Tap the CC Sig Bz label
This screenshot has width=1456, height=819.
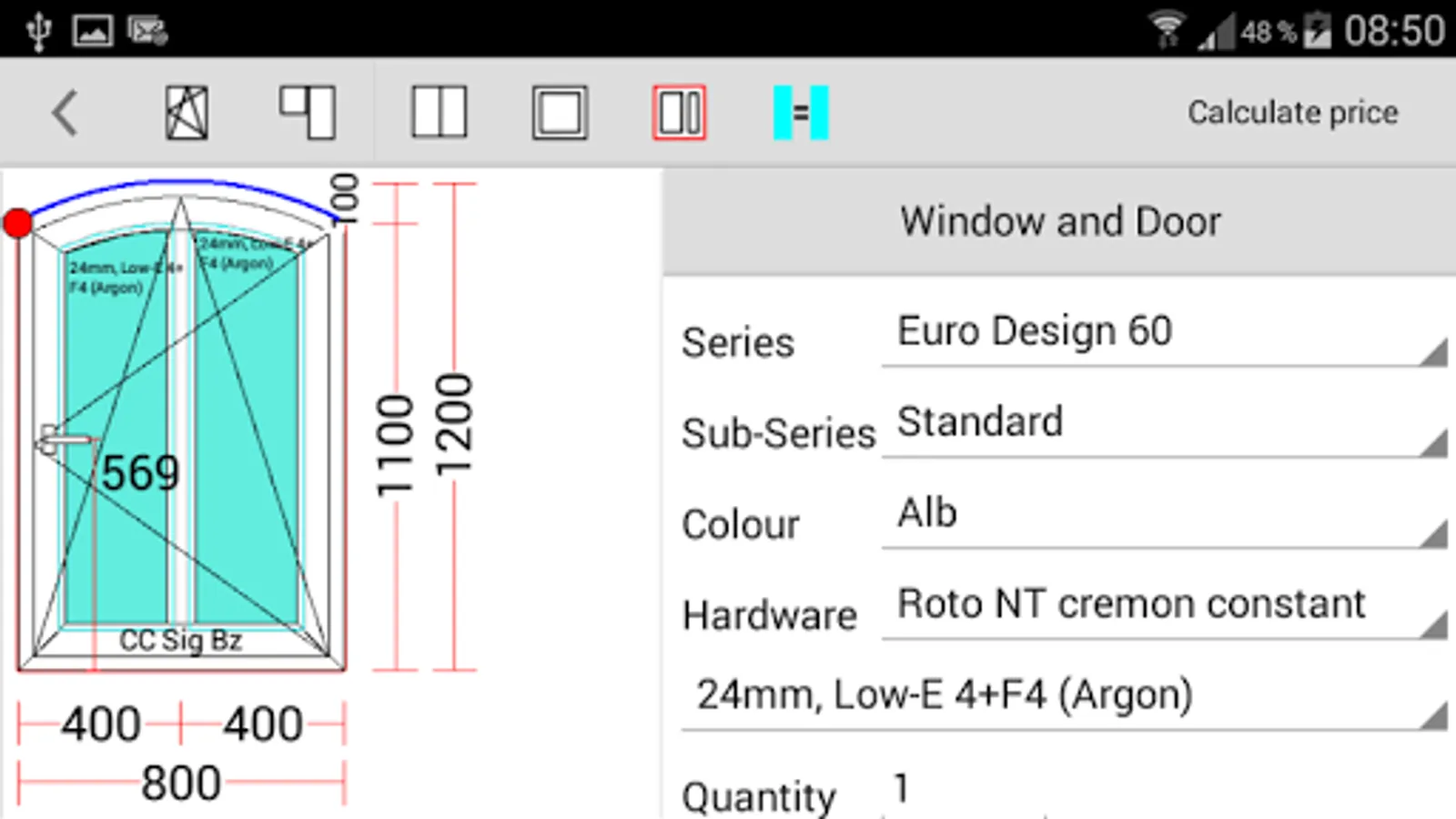180,640
